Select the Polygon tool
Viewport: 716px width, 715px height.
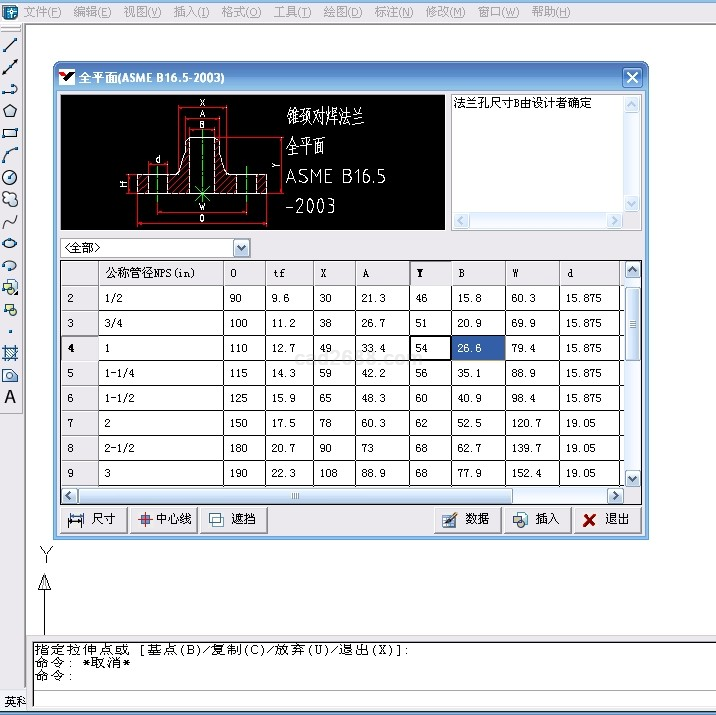pos(10,111)
